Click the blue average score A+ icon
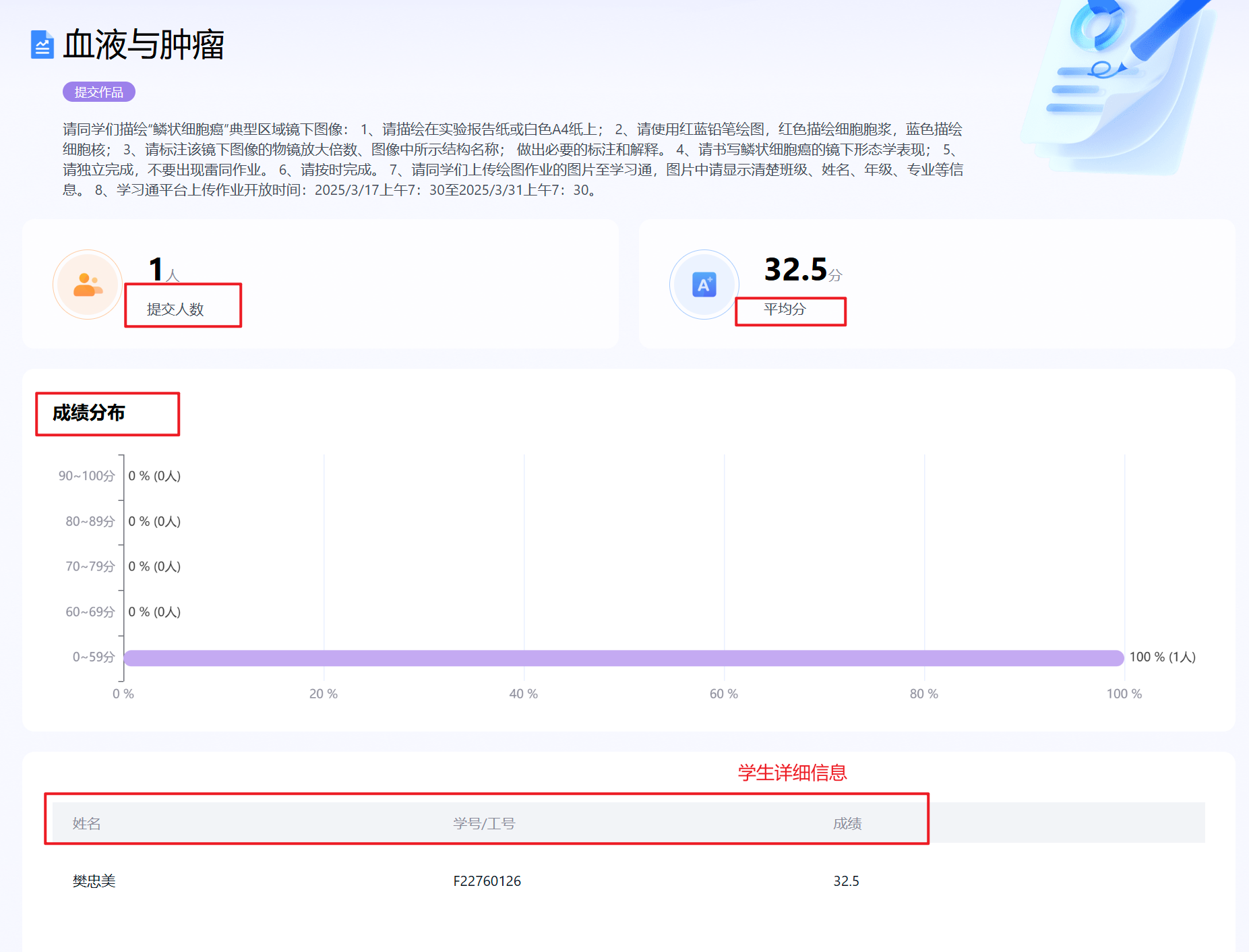Image resolution: width=1249 pixels, height=952 pixels. [x=704, y=285]
